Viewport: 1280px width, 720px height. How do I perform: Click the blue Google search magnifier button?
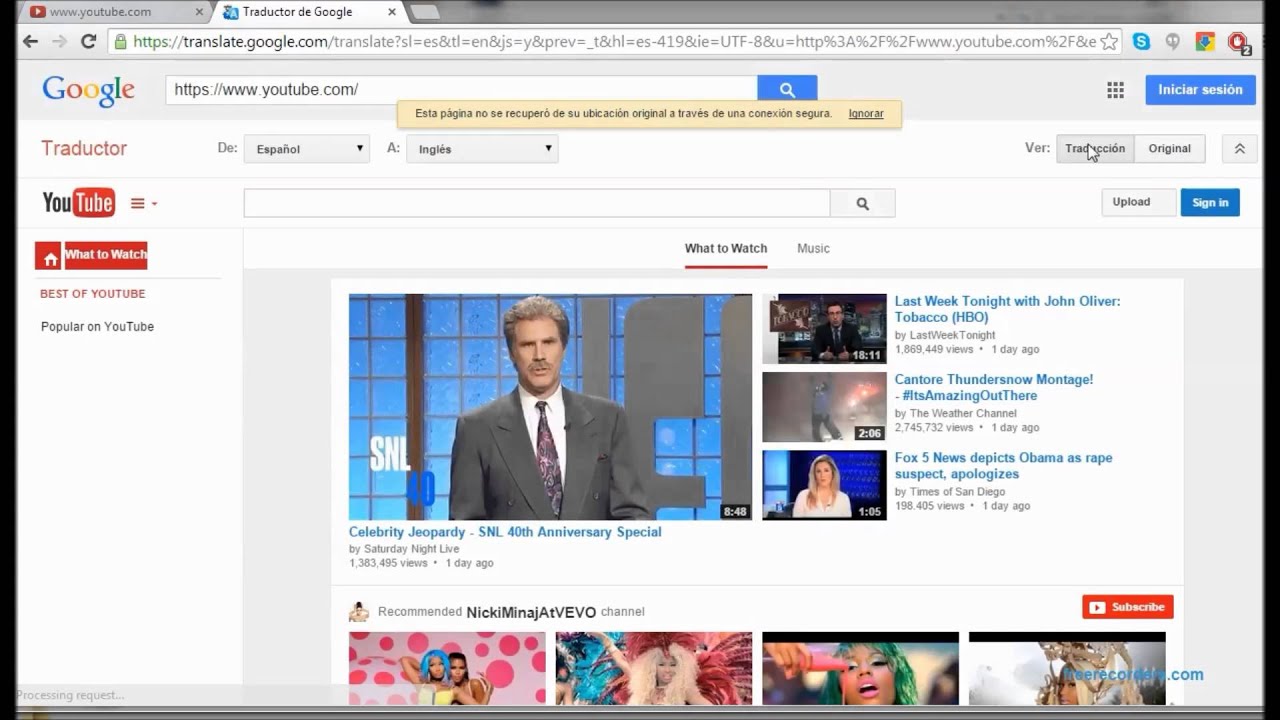[x=787, y=89]
